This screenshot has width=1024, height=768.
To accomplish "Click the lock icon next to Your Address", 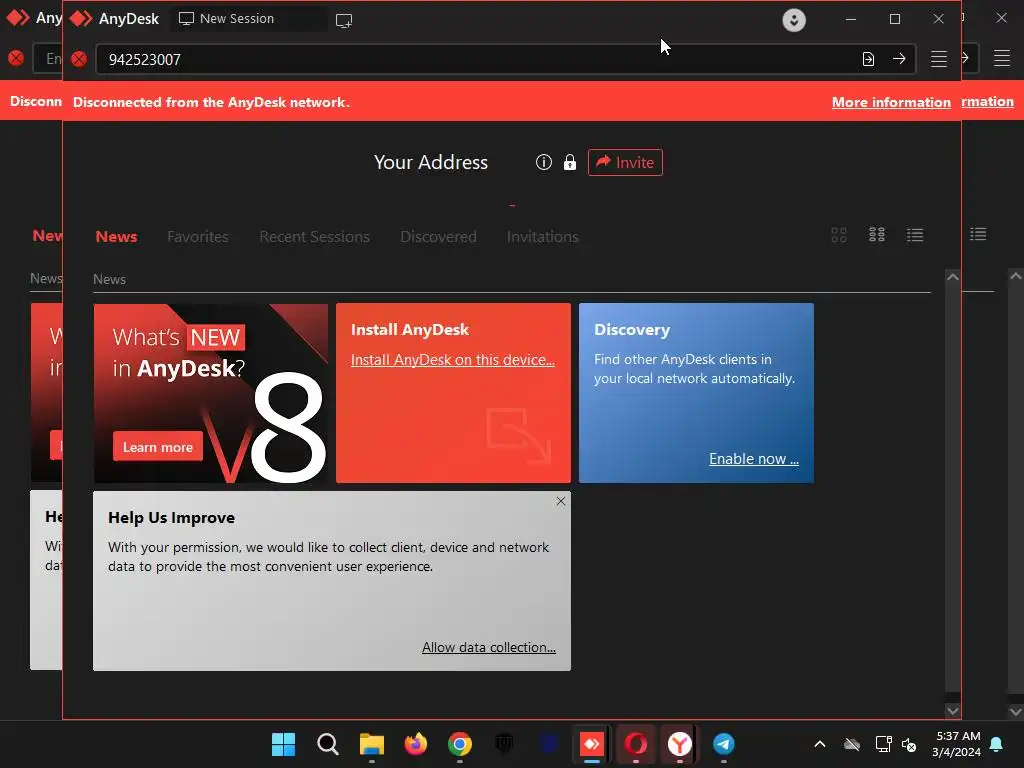I will pyautogui.click(x=569, y=162).
